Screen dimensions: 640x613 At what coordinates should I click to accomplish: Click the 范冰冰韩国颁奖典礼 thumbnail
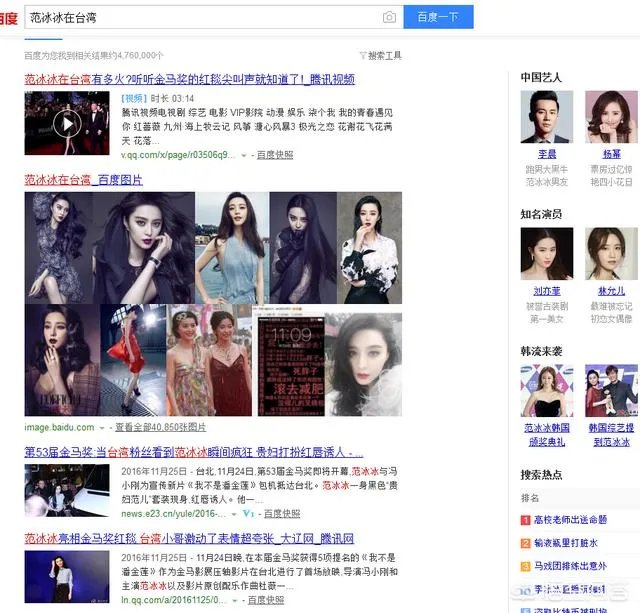tap(546, 390)
